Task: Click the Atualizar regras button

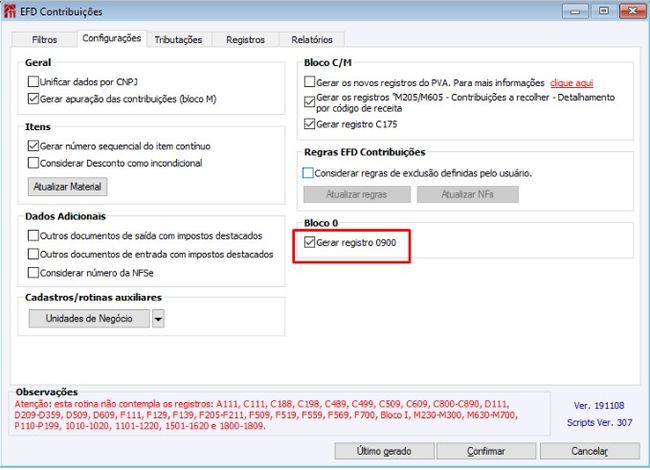Action: [357, 194]
